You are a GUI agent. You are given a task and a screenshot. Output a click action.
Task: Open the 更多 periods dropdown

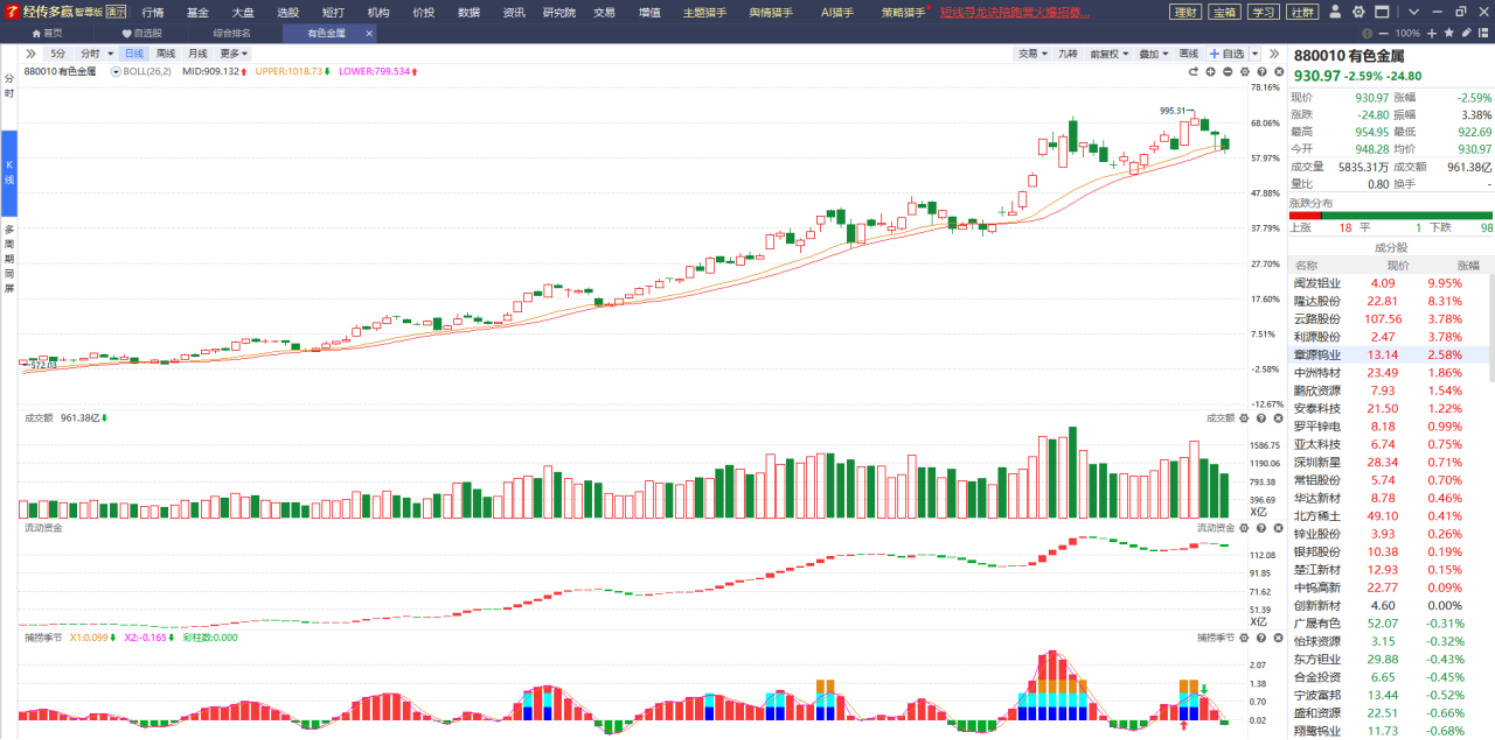[234, 53]
